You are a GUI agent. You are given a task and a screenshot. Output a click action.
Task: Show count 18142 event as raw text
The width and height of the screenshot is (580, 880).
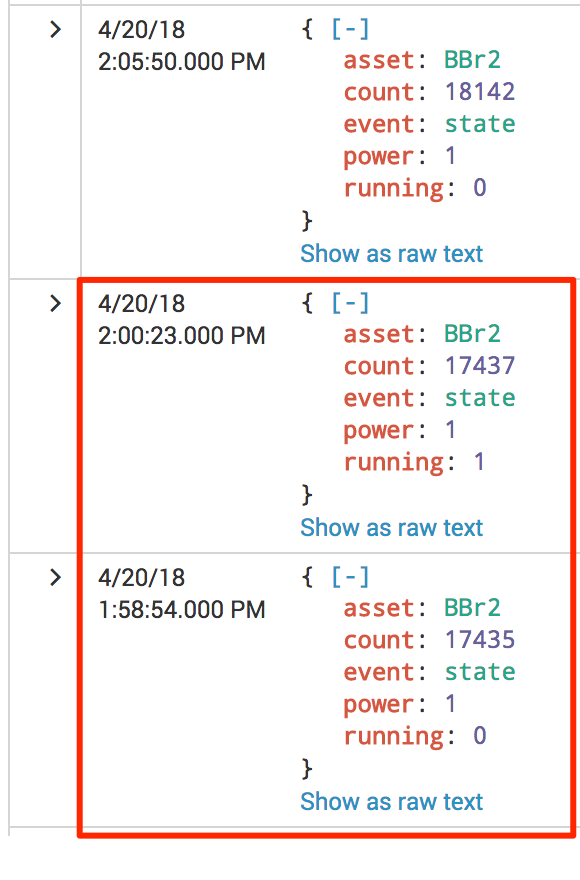click(x=391, y=254)
